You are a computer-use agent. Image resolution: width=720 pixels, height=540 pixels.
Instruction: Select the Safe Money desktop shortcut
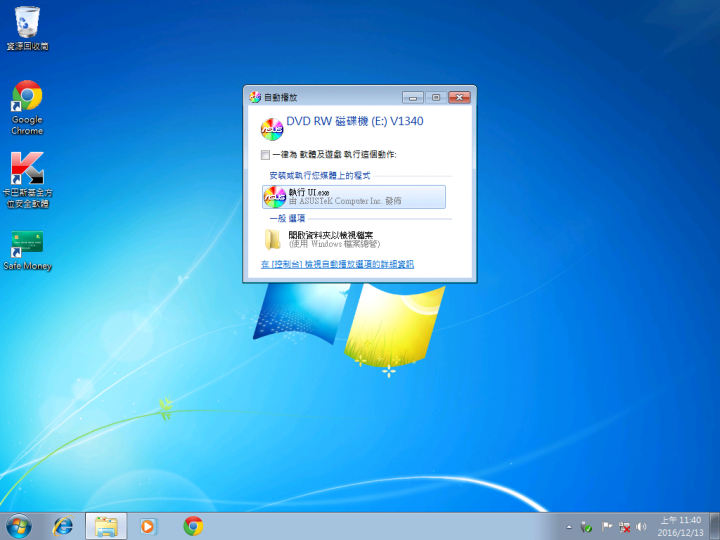pos(27,250)
